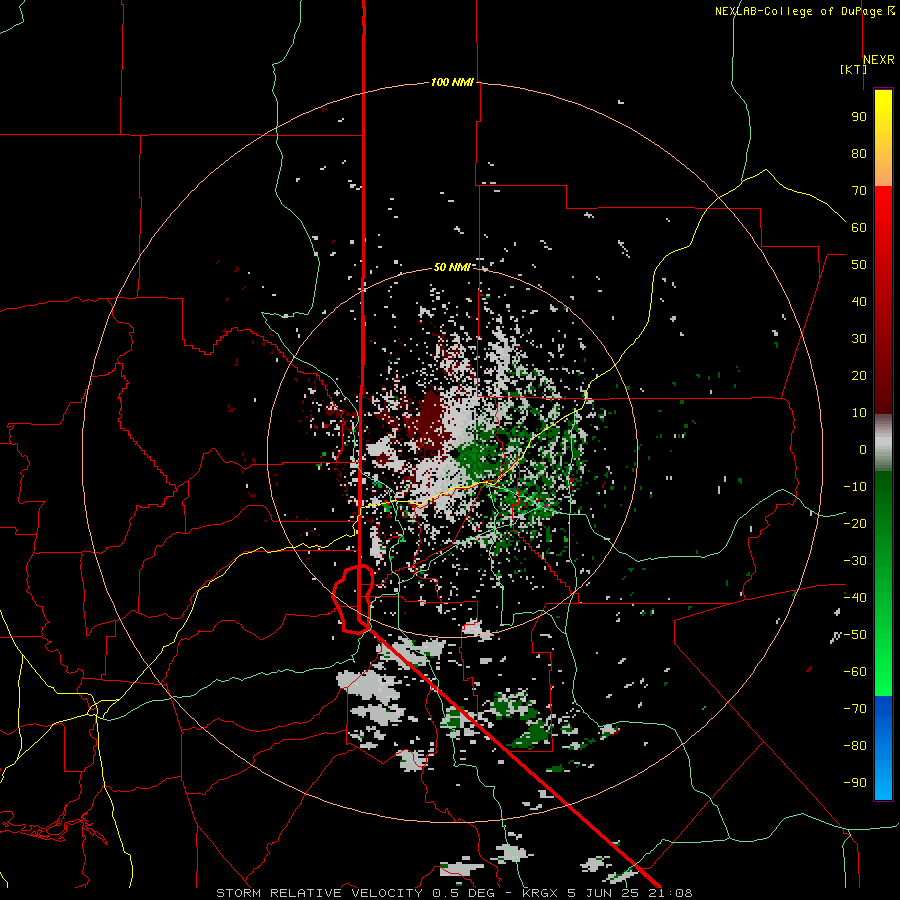The width and height of the screenshot is (900, 900).
Task: Select the 40 value on velocity scale
Action: [x=859, y=302]
